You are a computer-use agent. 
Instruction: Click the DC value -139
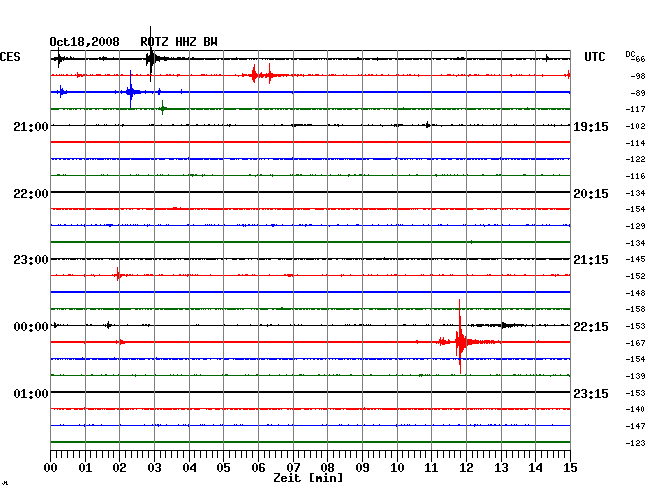[x=635, y=376]
